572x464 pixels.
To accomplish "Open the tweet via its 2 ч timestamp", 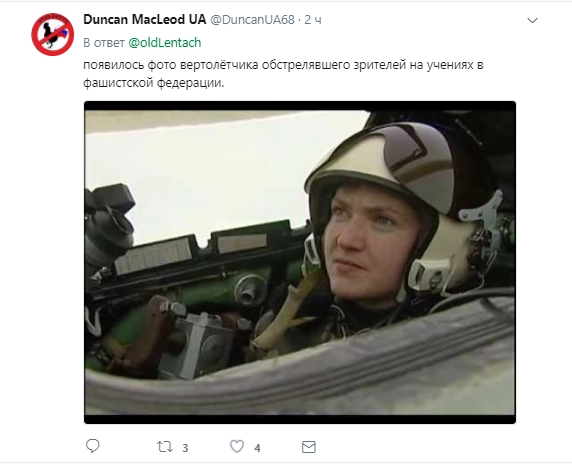I will [313, 20].
